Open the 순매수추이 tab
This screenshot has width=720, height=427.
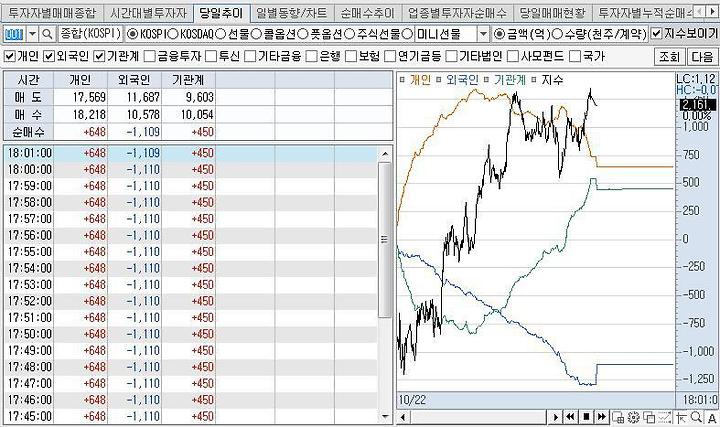(x=367, y=12)
